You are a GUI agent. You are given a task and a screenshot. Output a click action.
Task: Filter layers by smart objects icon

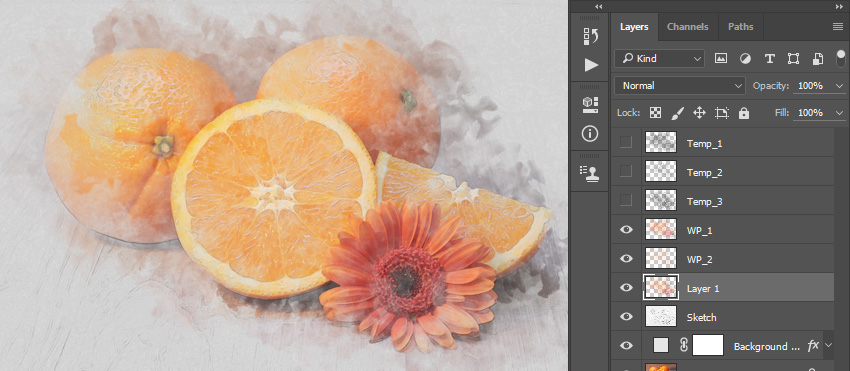tap(818, 59)
